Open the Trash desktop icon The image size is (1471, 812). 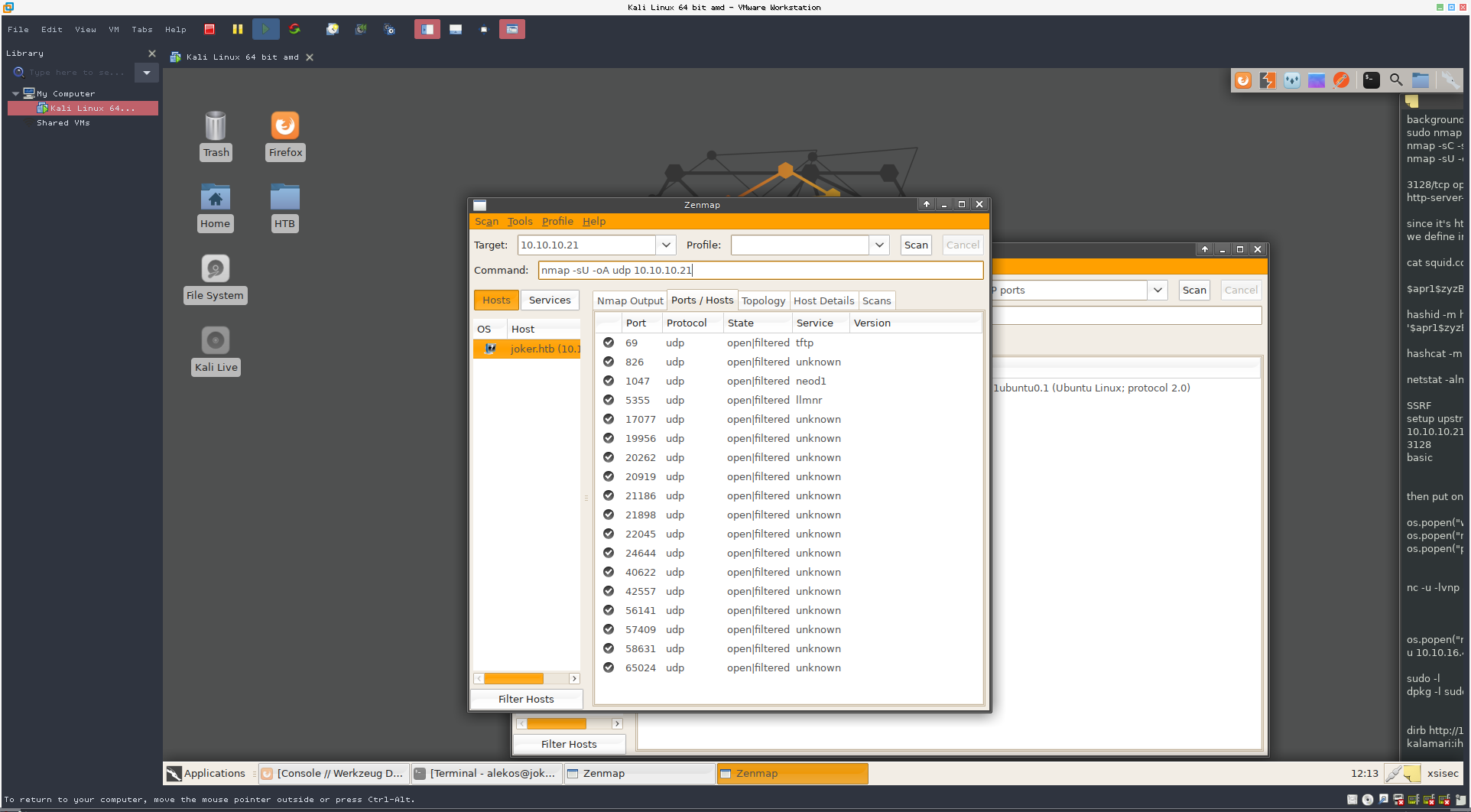(216, 135)
